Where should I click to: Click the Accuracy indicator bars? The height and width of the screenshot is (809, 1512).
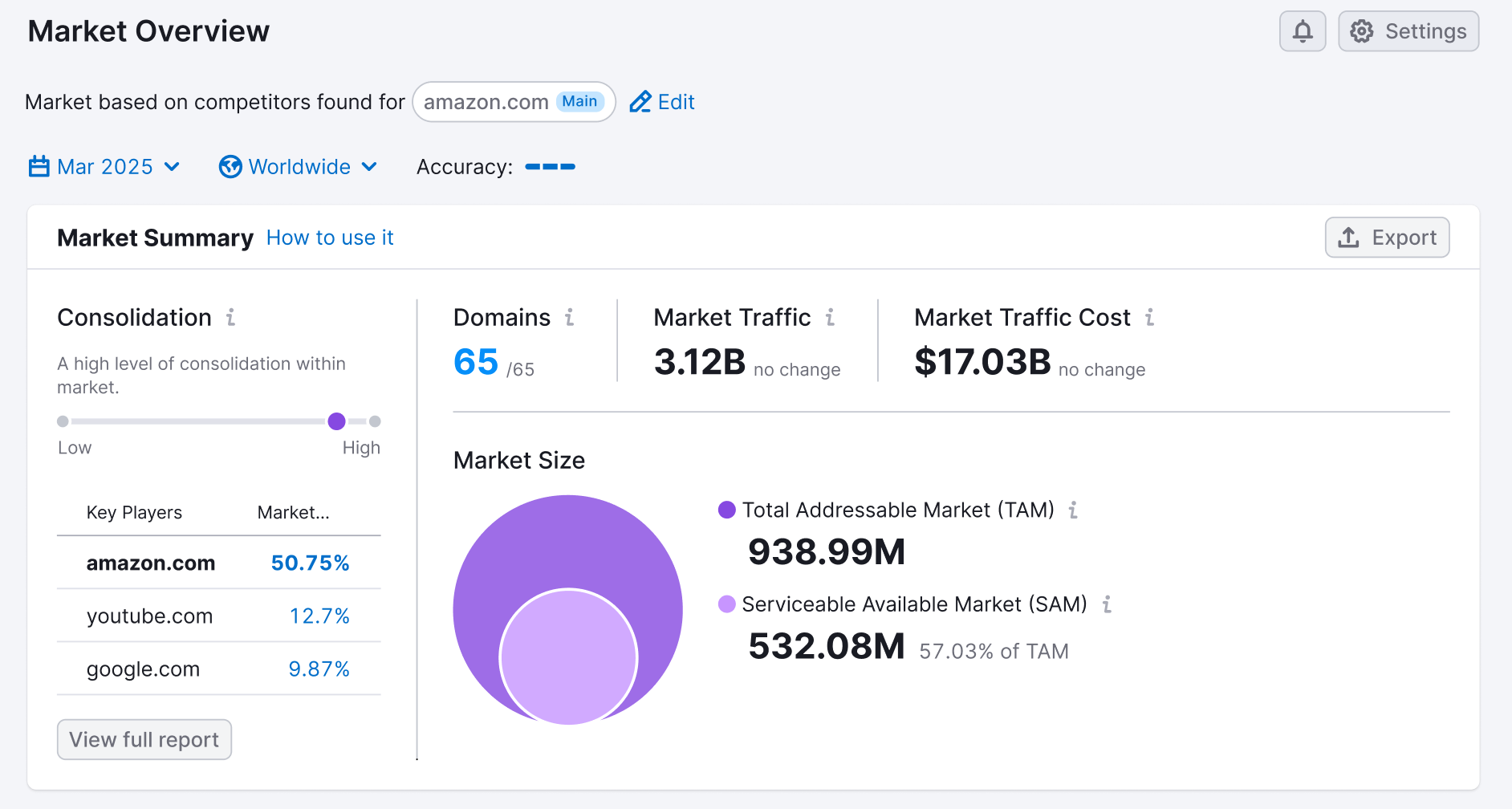[551, 166]
